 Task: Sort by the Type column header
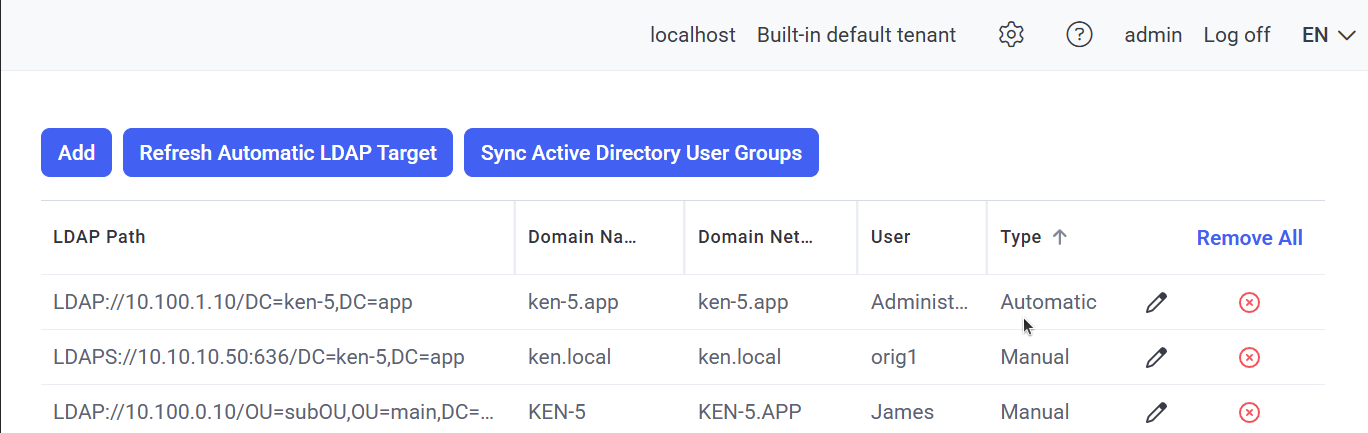pos(1021,237)
